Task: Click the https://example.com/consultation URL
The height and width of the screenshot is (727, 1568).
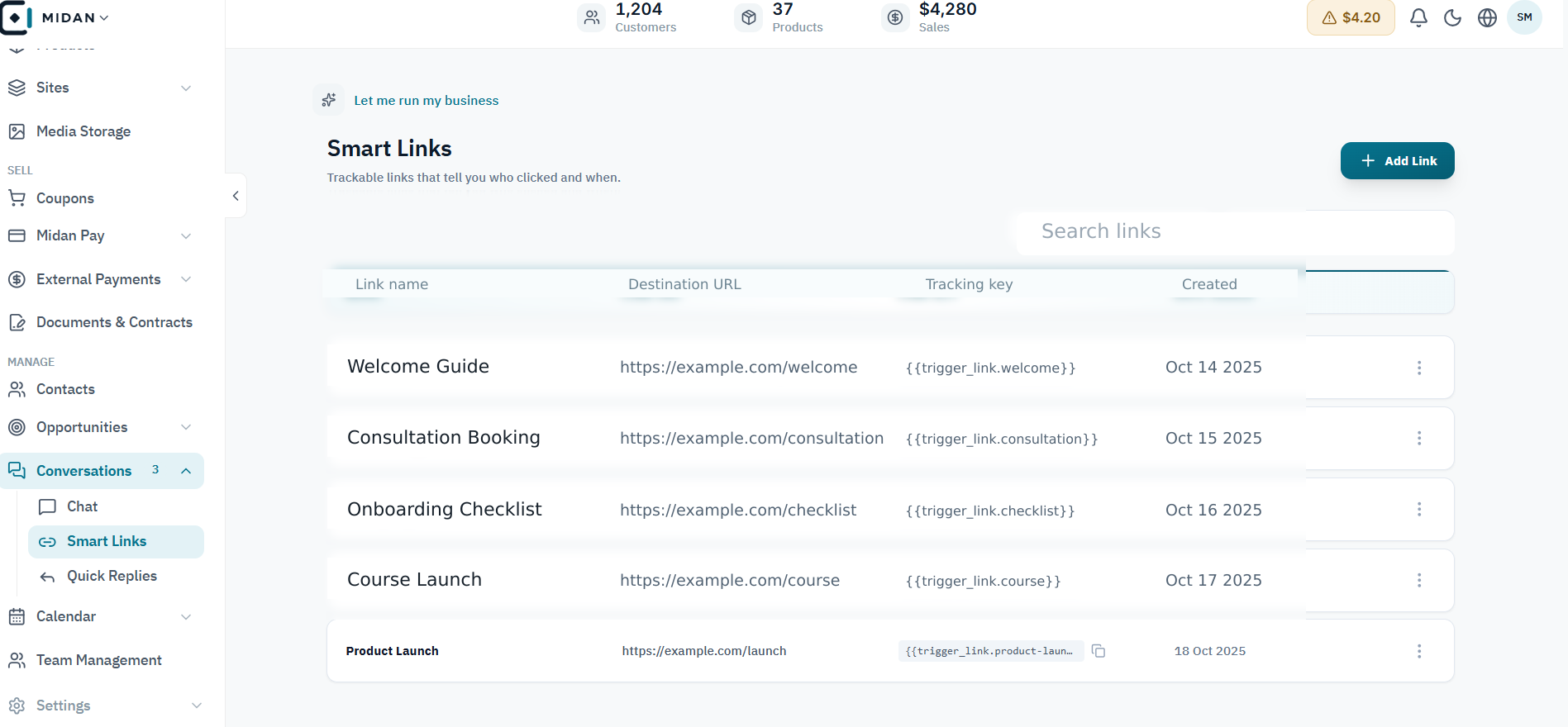Action: click(752, 439)
